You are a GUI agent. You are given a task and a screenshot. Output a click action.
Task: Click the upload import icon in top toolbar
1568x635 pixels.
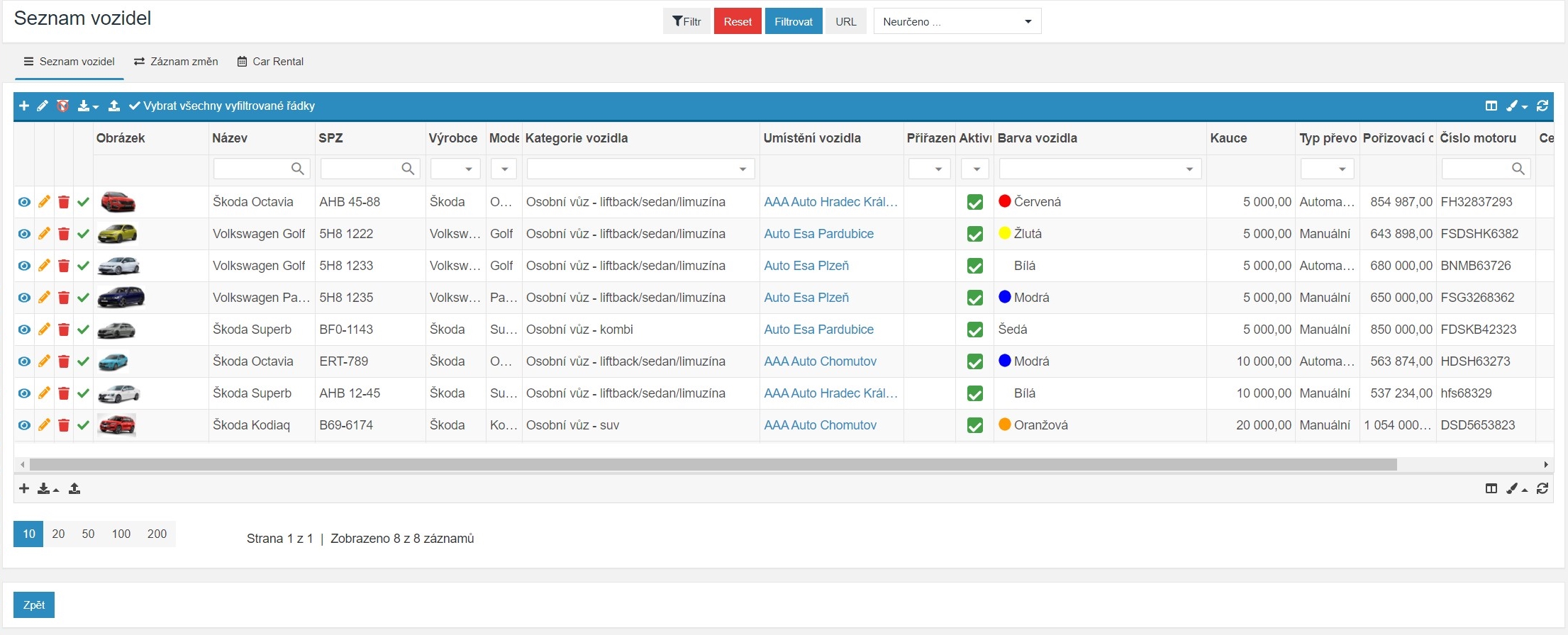[113, 106]
